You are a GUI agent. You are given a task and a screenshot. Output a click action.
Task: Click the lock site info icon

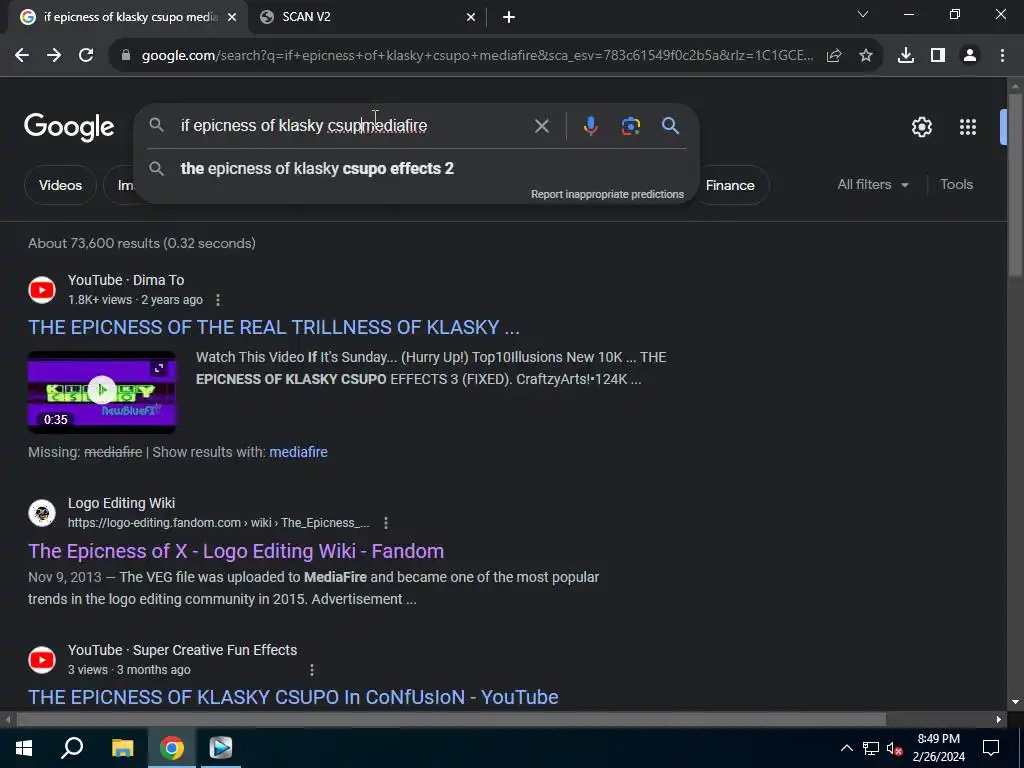(x=126, y=56)
